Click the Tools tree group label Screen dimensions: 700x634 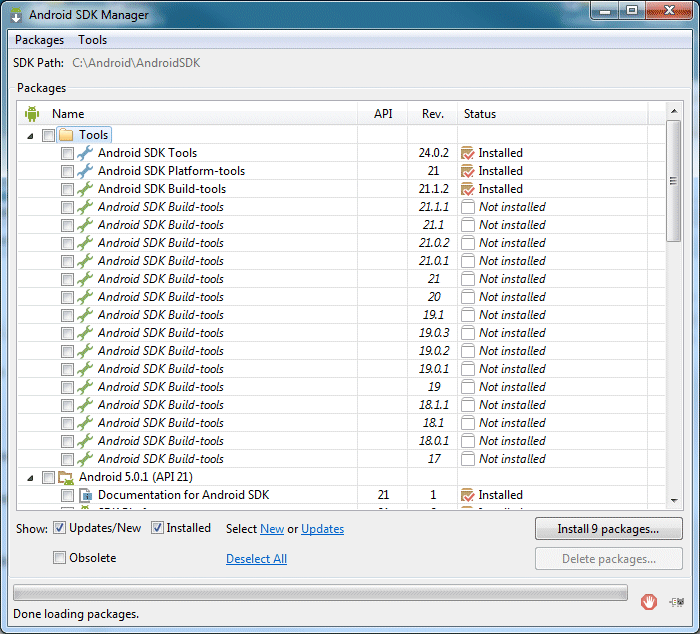pos(93,135)
